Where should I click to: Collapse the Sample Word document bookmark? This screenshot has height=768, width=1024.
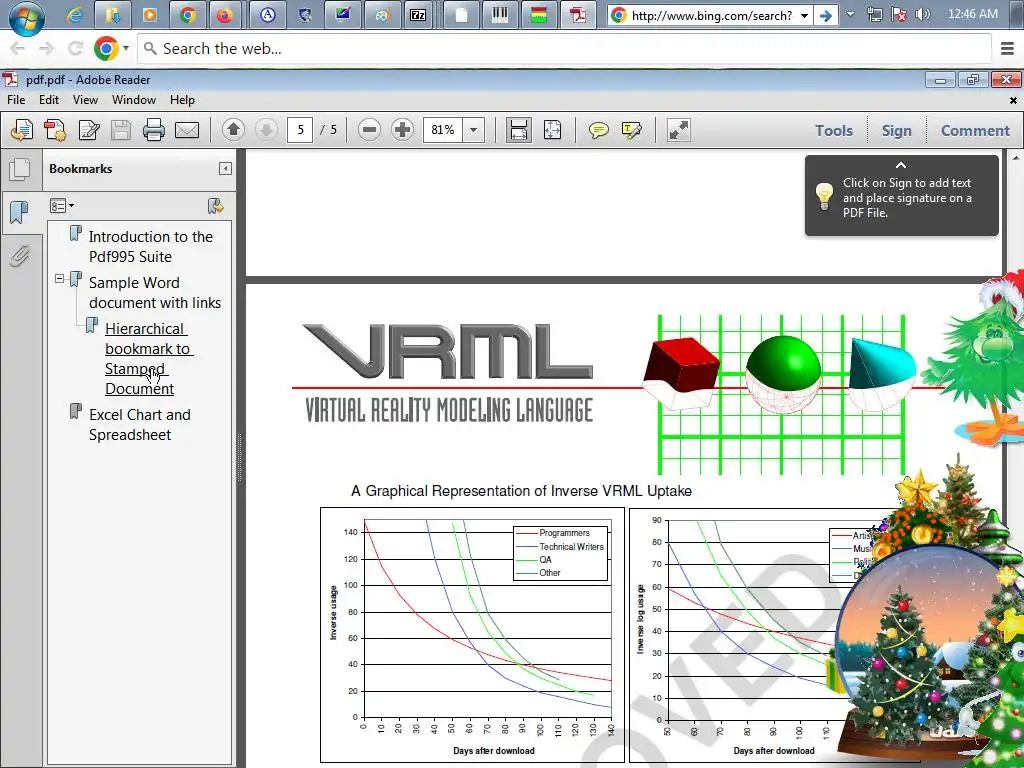59,279
